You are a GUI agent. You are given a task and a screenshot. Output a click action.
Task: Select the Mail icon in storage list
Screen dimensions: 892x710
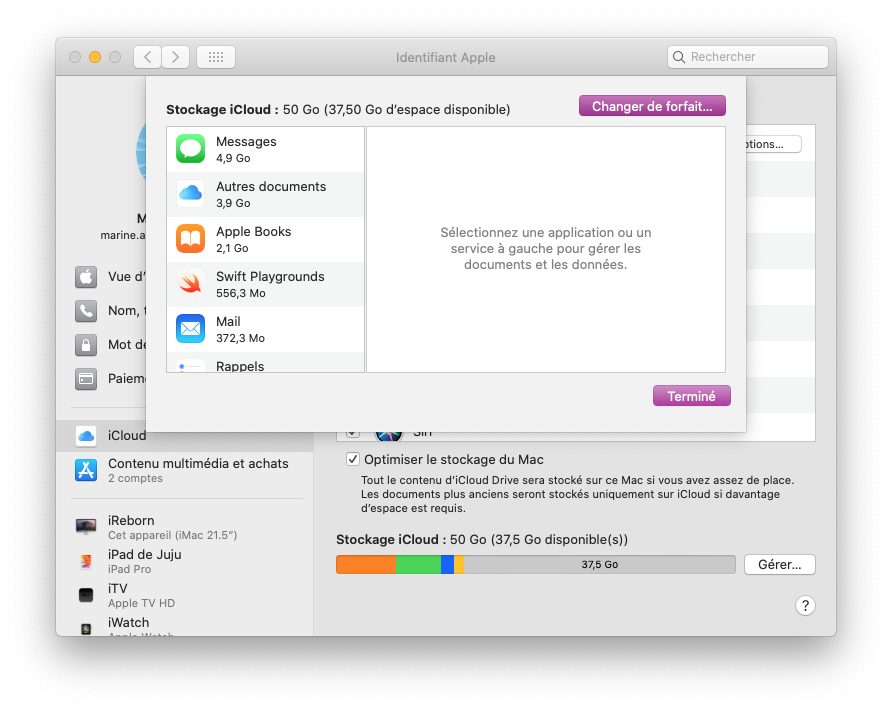click(190, 329)
